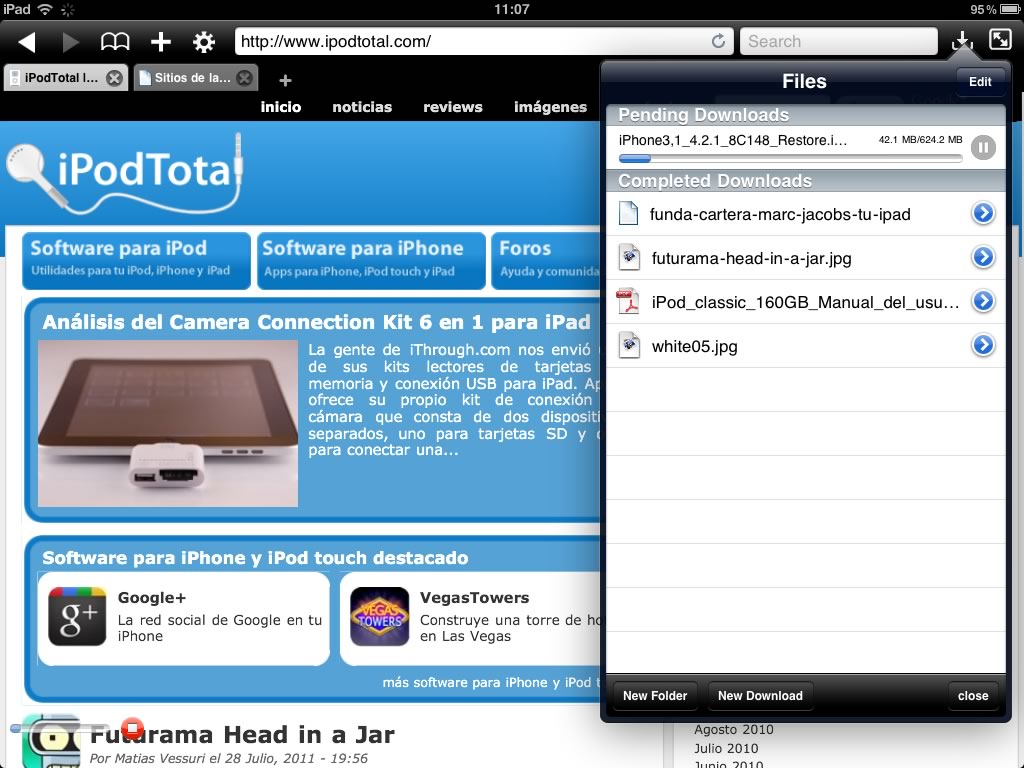Tap Edit in the Files panel

(x=980, y=82)
